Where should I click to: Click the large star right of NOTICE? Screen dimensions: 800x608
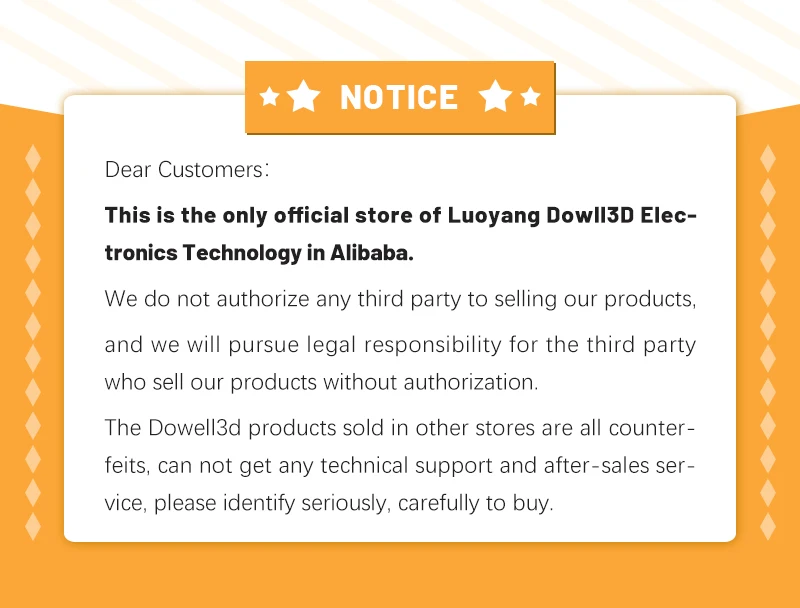point(495,96)
